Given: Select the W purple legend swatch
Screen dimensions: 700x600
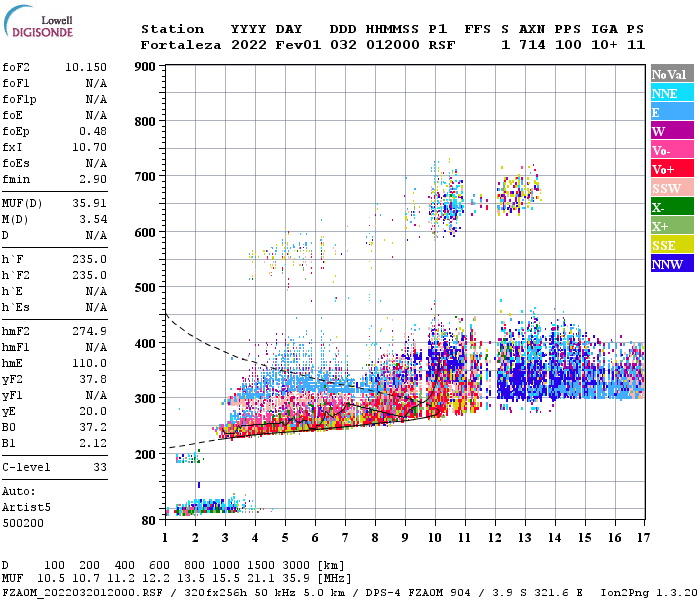Looking at the screenshot, I should pyautogui.click(x=672, y=131).
